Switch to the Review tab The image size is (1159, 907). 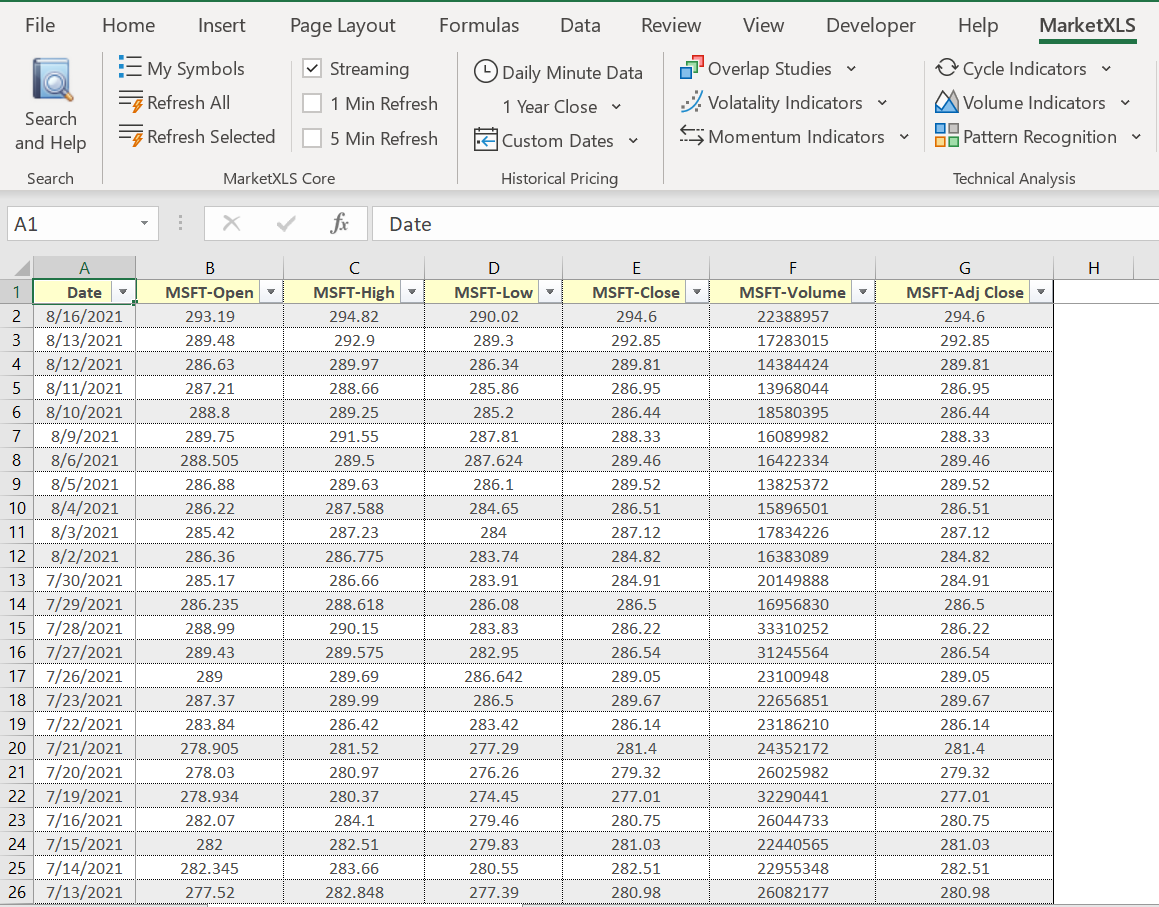point(671,25)
